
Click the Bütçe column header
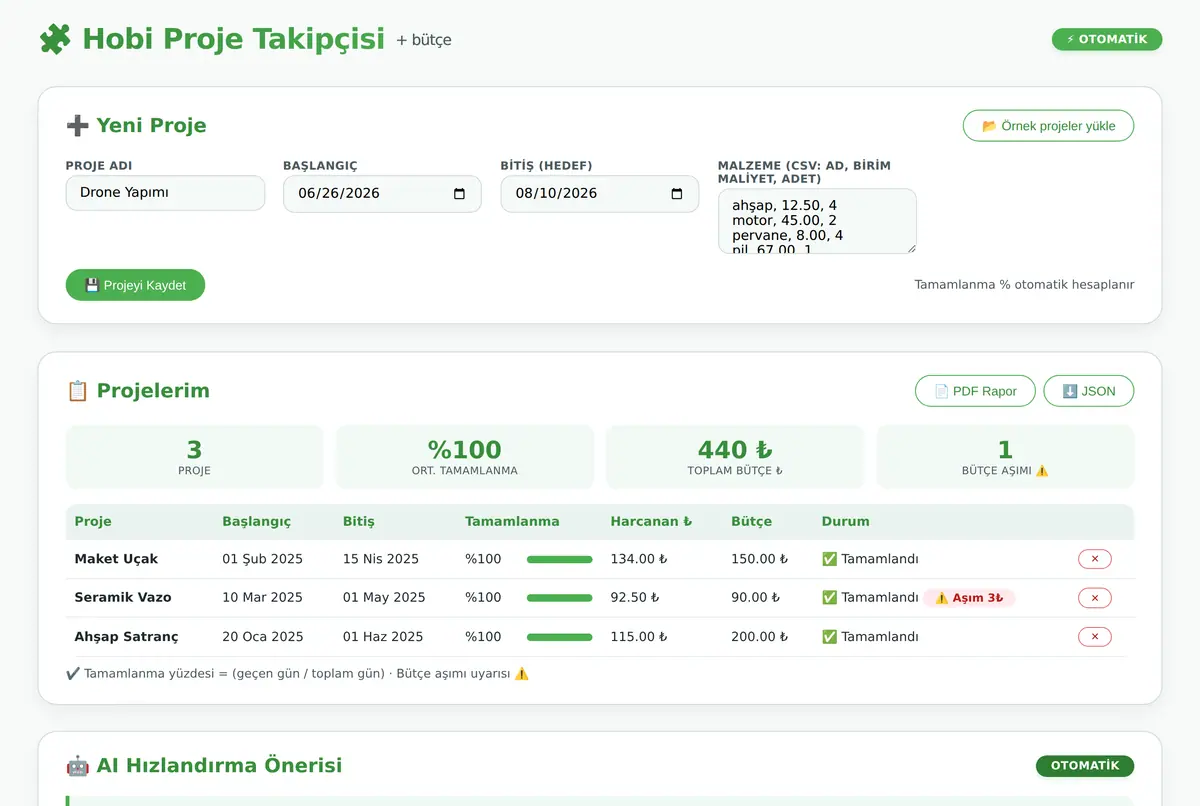coord(751,522)
